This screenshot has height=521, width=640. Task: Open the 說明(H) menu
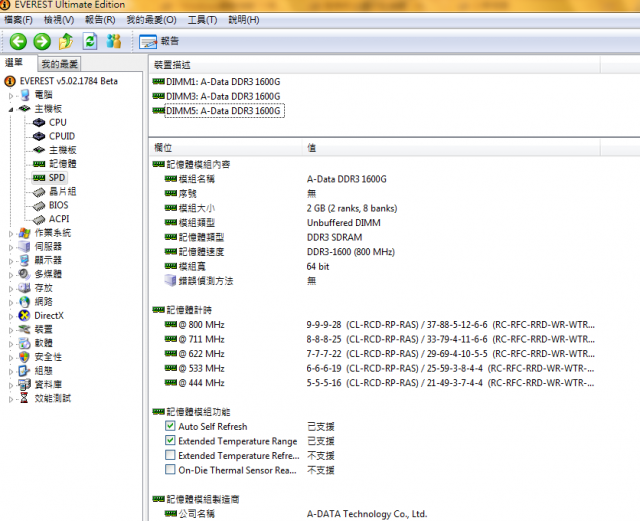point(244,20)
